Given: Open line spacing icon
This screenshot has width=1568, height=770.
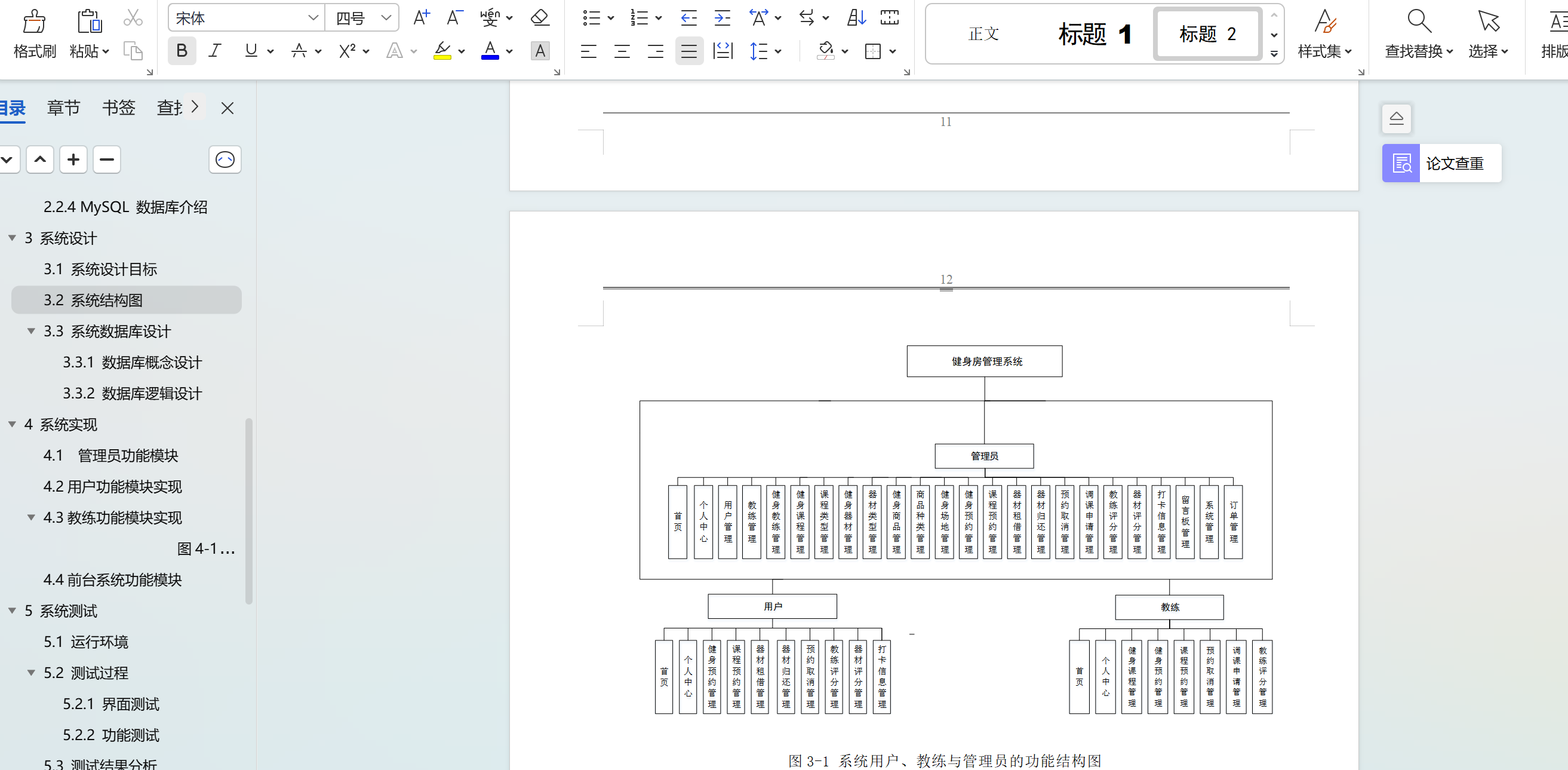Looking at the screenshot, I should pyautogui.click(x=758, y=51).
